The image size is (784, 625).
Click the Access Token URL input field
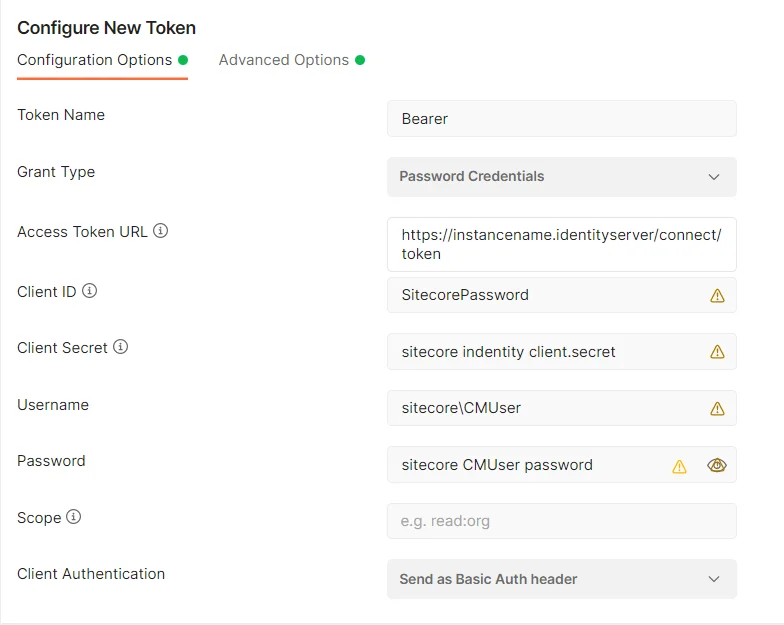tap(562, 244)
